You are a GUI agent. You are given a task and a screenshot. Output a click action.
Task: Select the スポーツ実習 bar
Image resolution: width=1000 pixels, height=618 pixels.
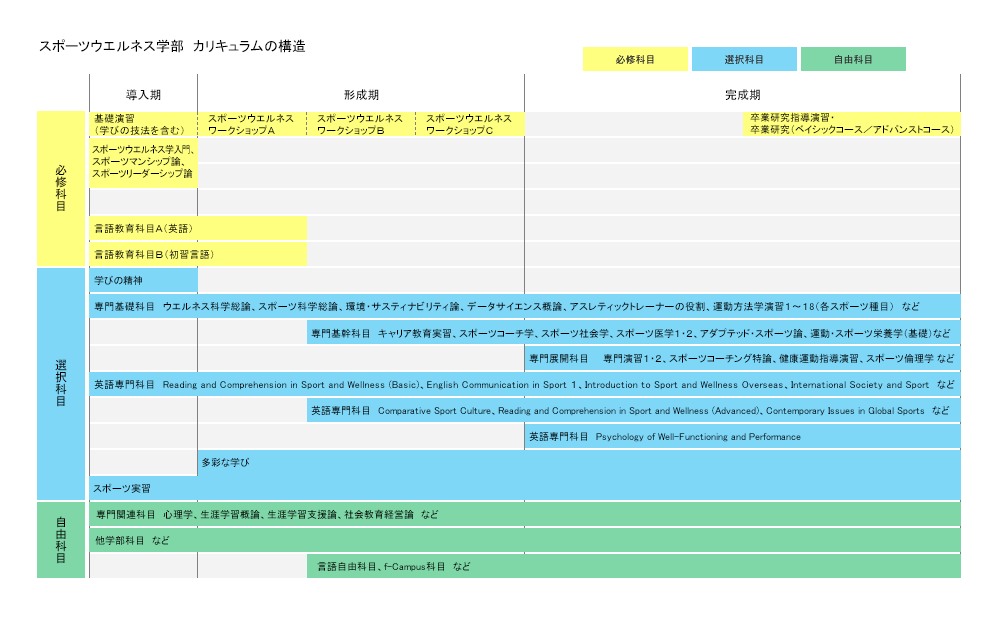point(525,489)
